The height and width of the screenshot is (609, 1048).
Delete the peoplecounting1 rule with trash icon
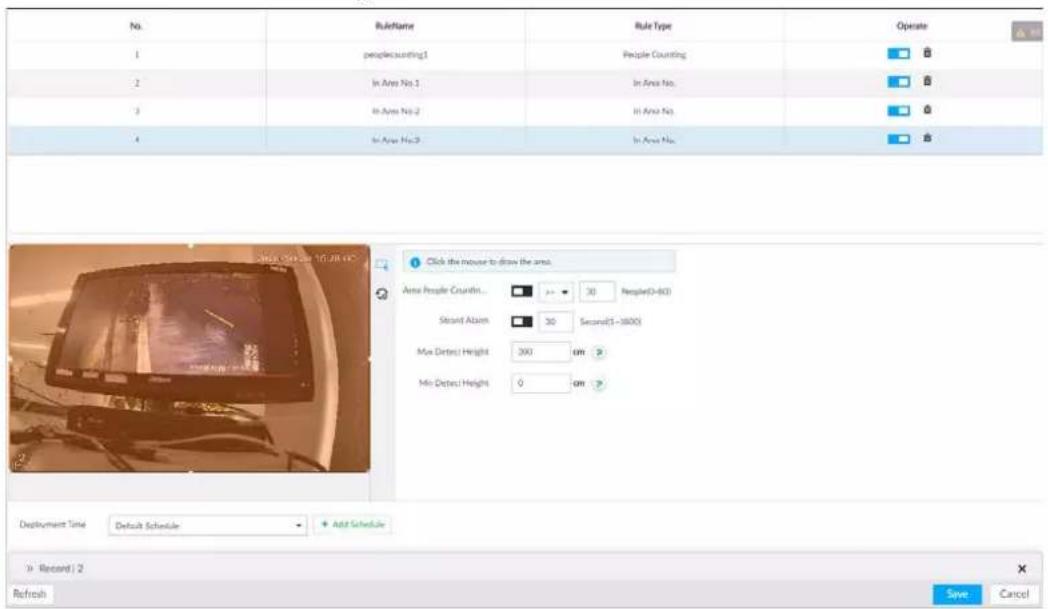click(x=927, y=53)
